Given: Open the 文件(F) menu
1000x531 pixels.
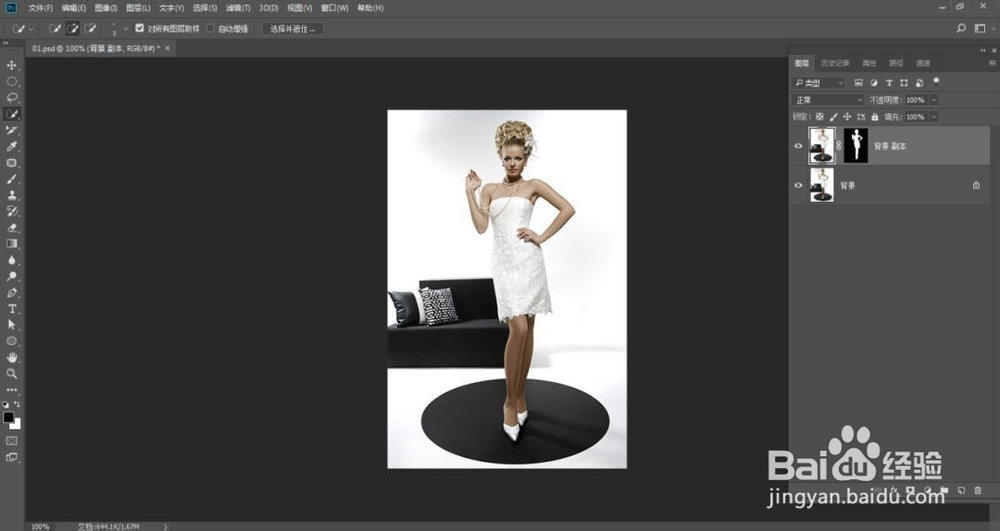Looking at the screenshot, I should [41, 8].
